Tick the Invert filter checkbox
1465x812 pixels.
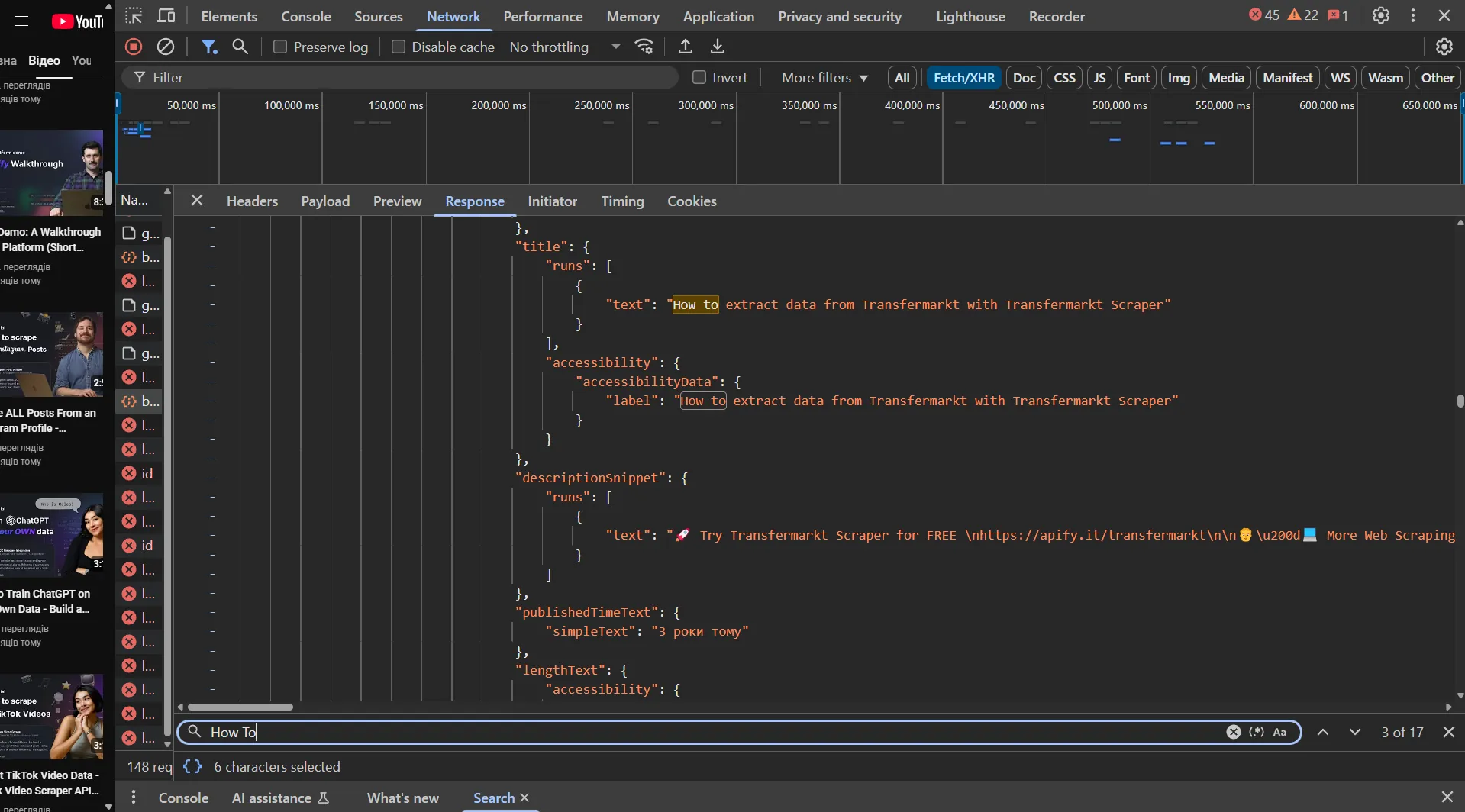699,77
